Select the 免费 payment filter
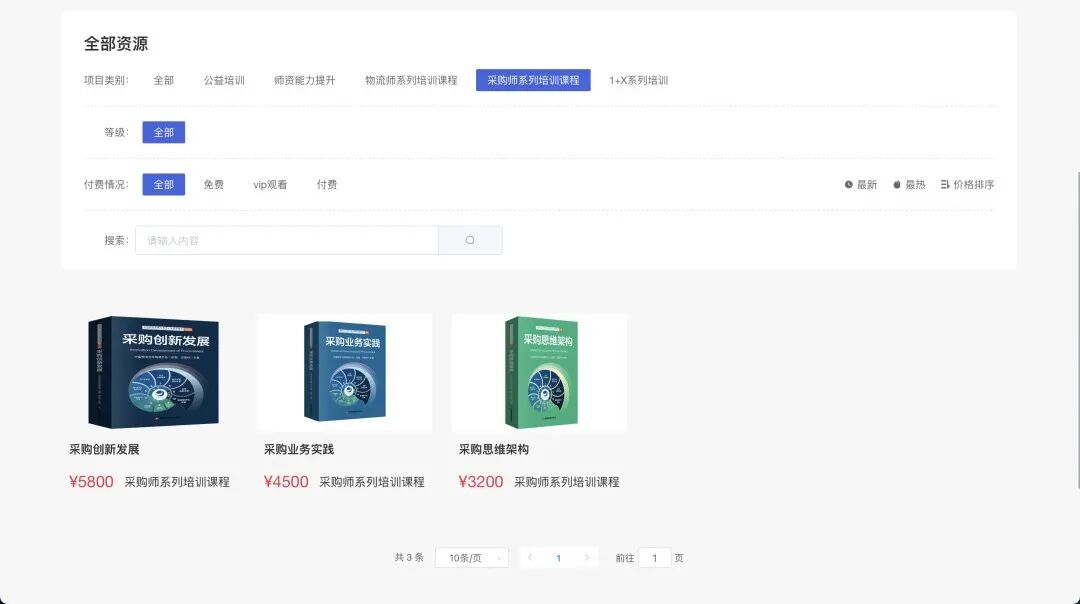Screen dimensions: 1080x604 (x=212, y=184)
